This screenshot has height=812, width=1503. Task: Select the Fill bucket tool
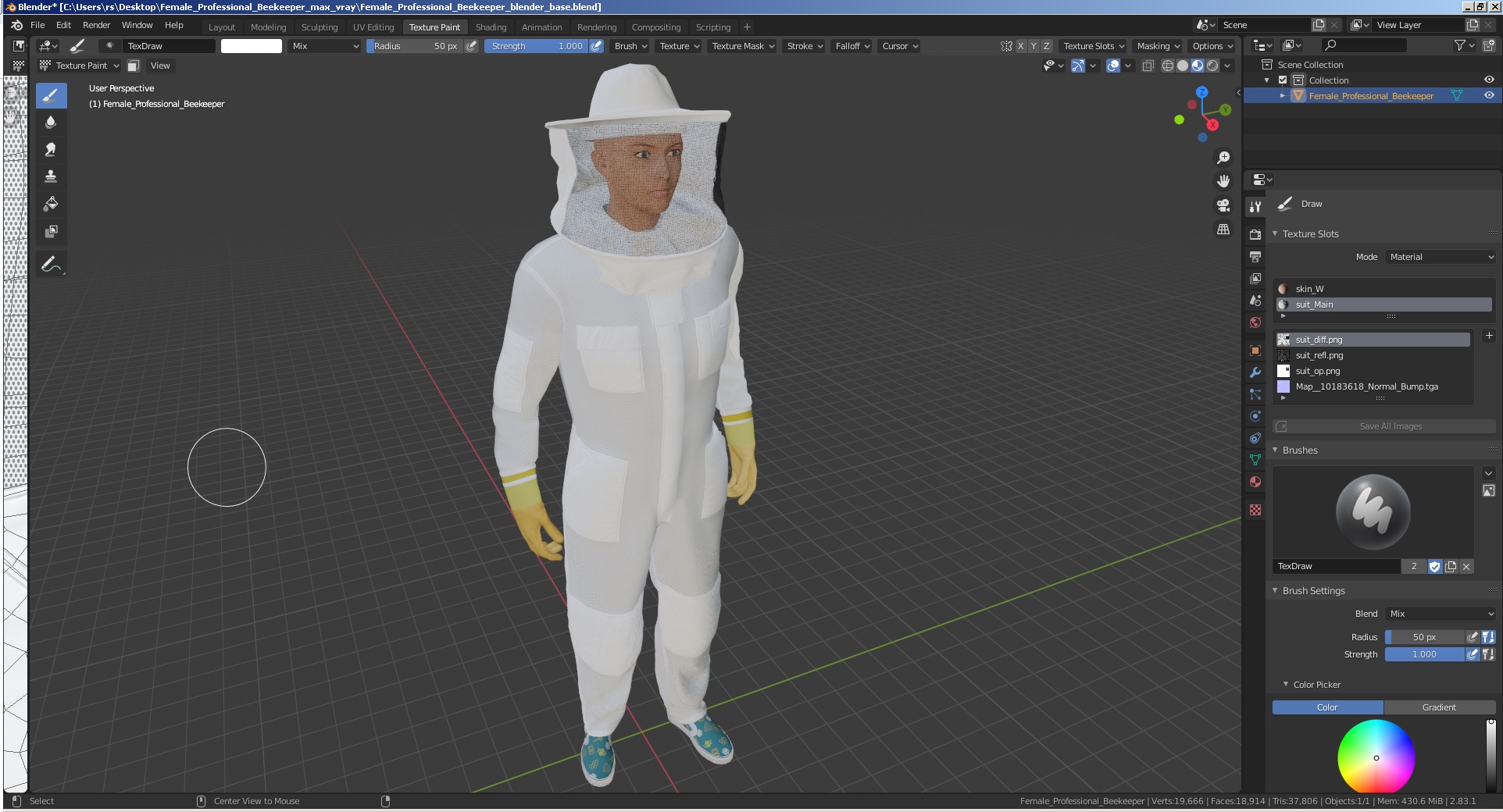point(51,204)
